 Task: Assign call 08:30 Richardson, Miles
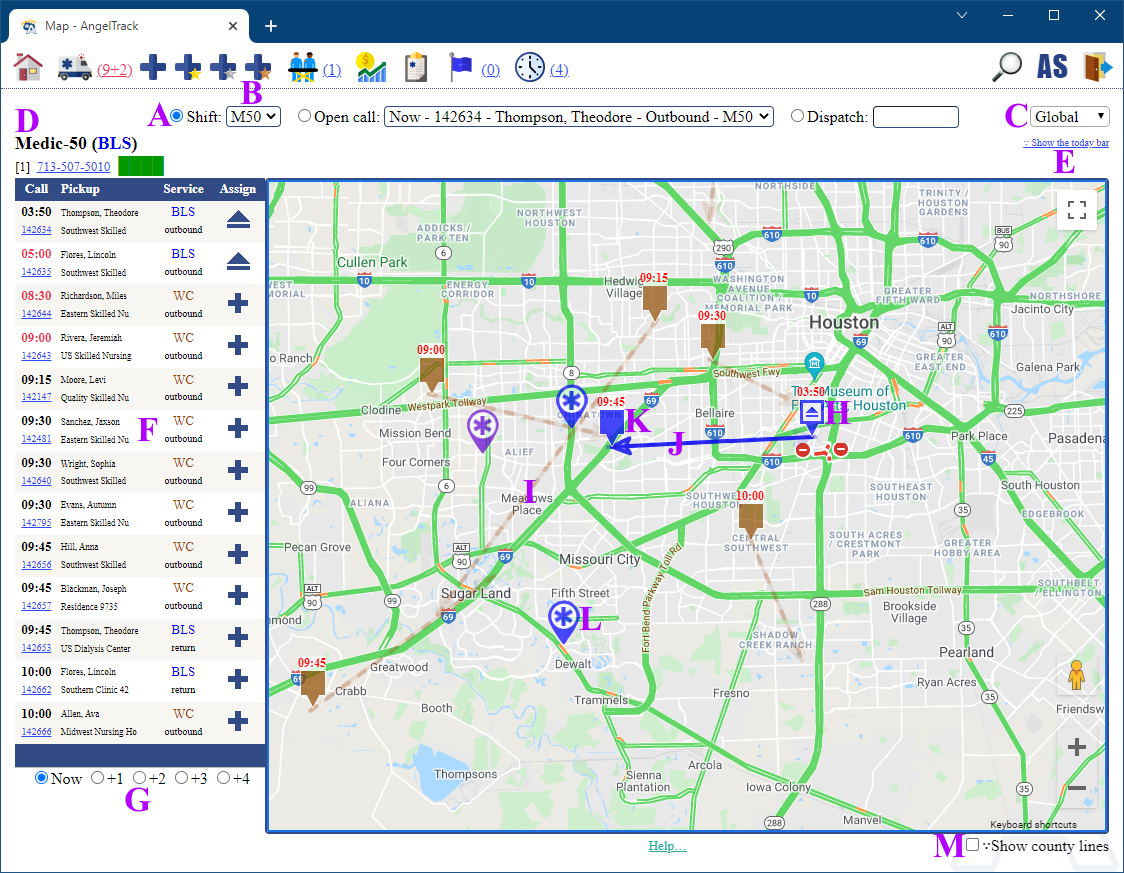tap(238, 303)
